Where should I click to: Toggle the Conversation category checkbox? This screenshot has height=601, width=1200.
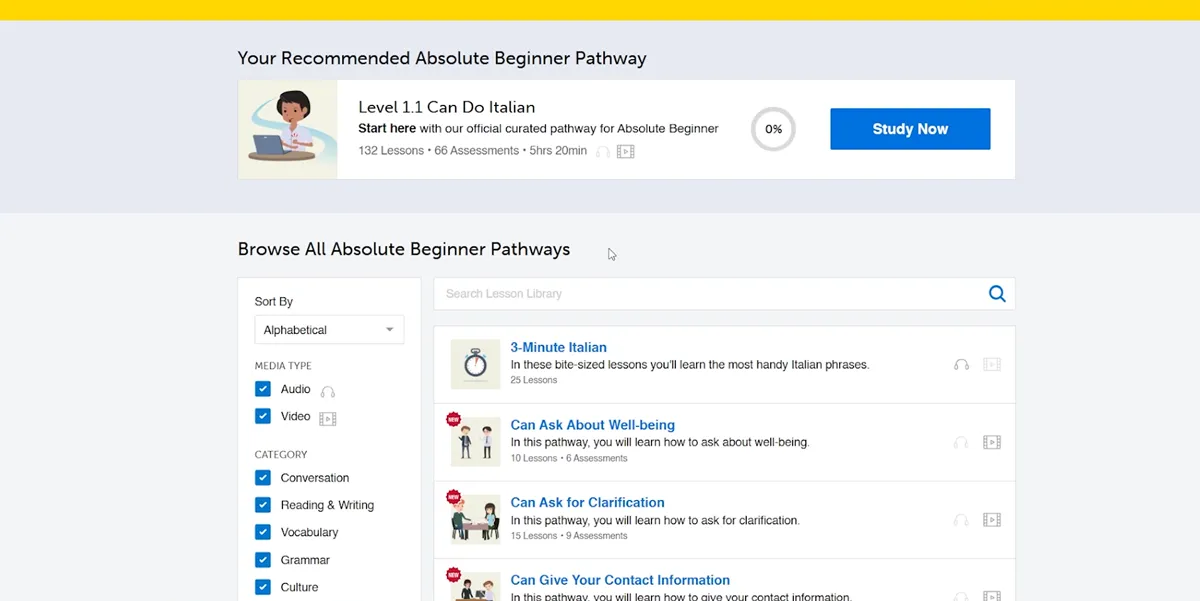pos(263,478)
